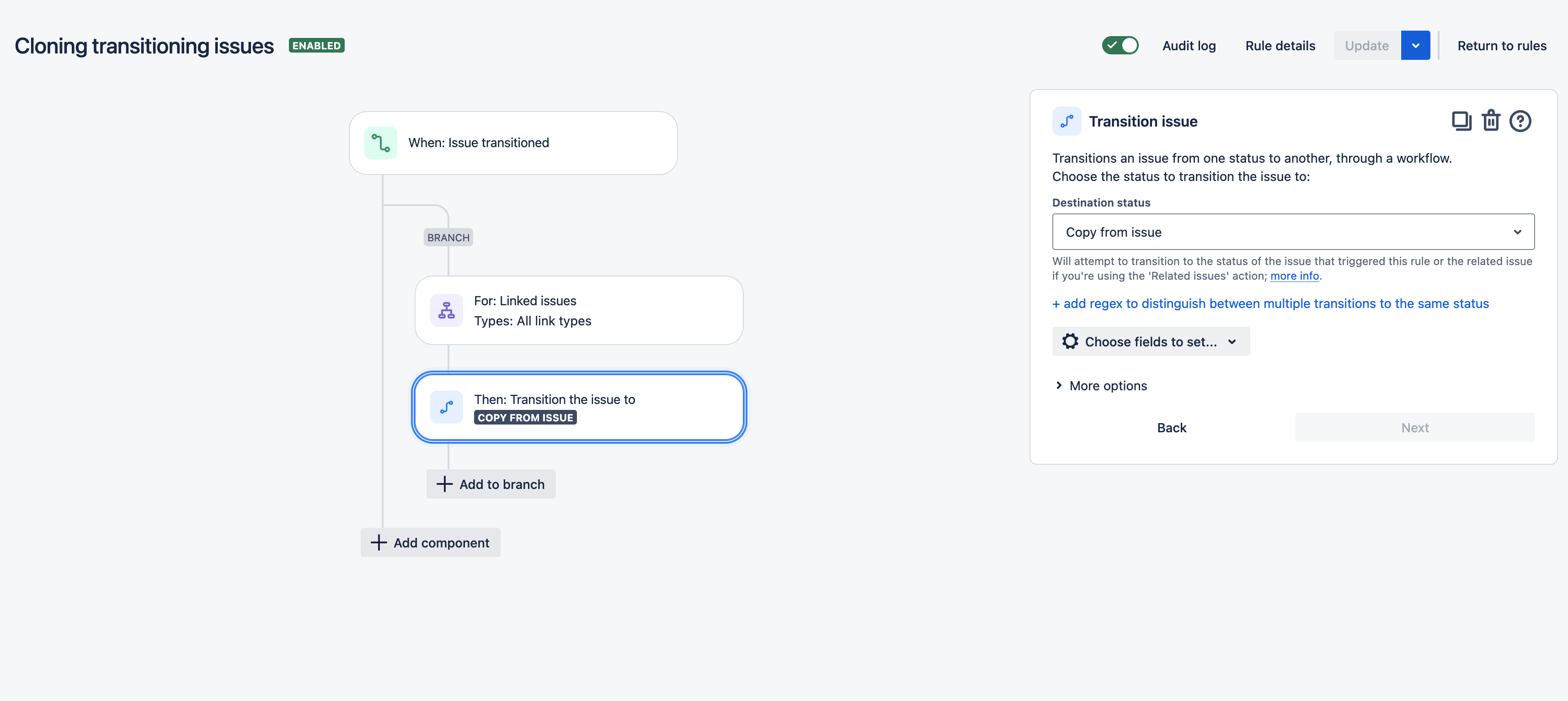
Task: Select the Transition the issue action icon
Action: (x=446, y=408)
